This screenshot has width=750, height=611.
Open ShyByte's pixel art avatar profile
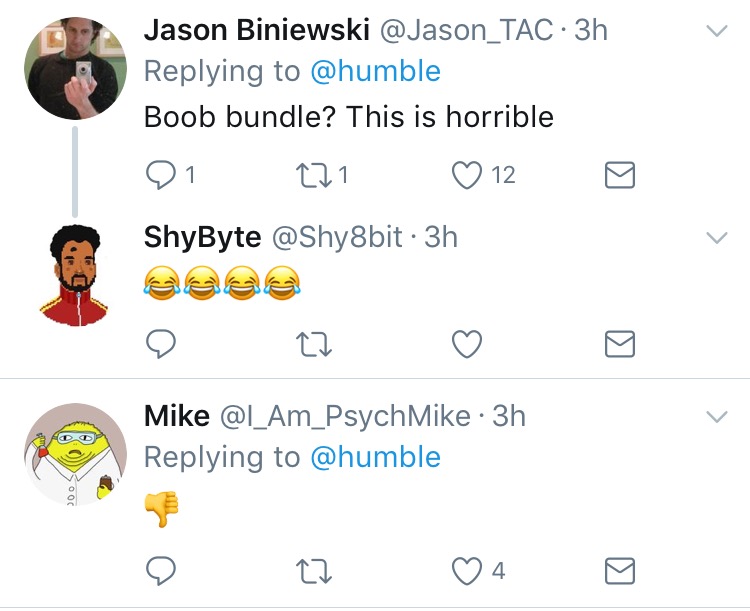(75, 275)
